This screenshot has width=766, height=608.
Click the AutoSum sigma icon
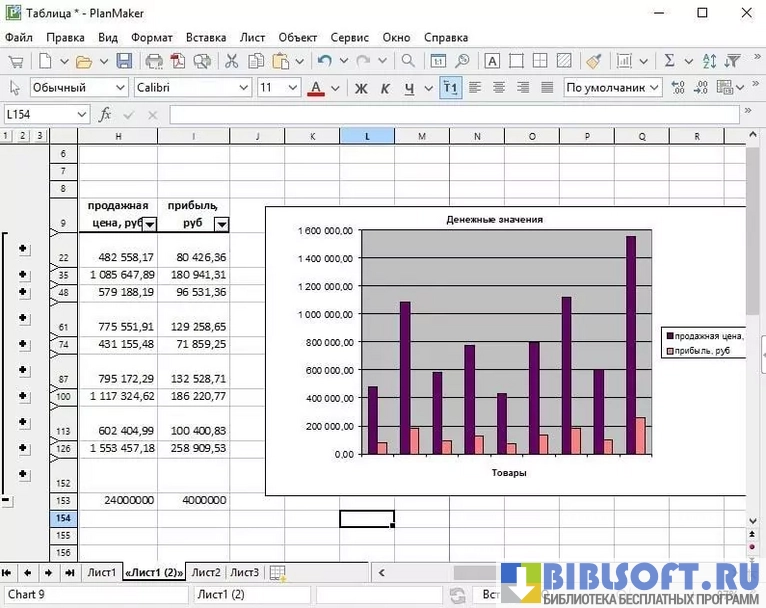coord(670,61)
